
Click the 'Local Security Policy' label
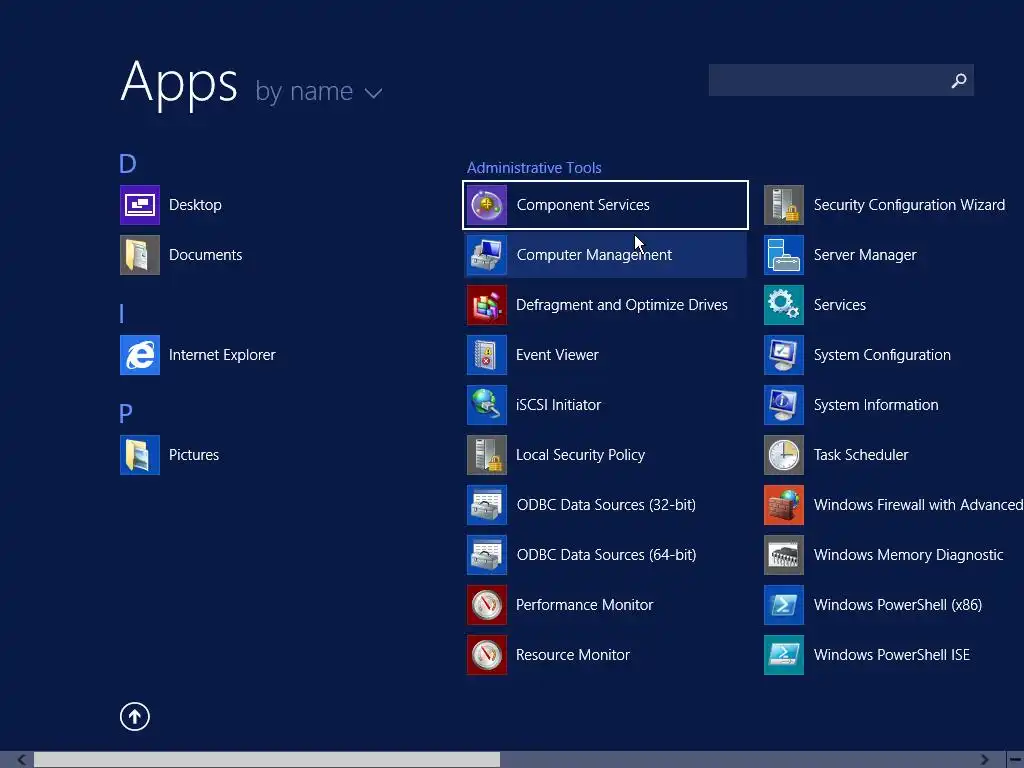(581, 455)
